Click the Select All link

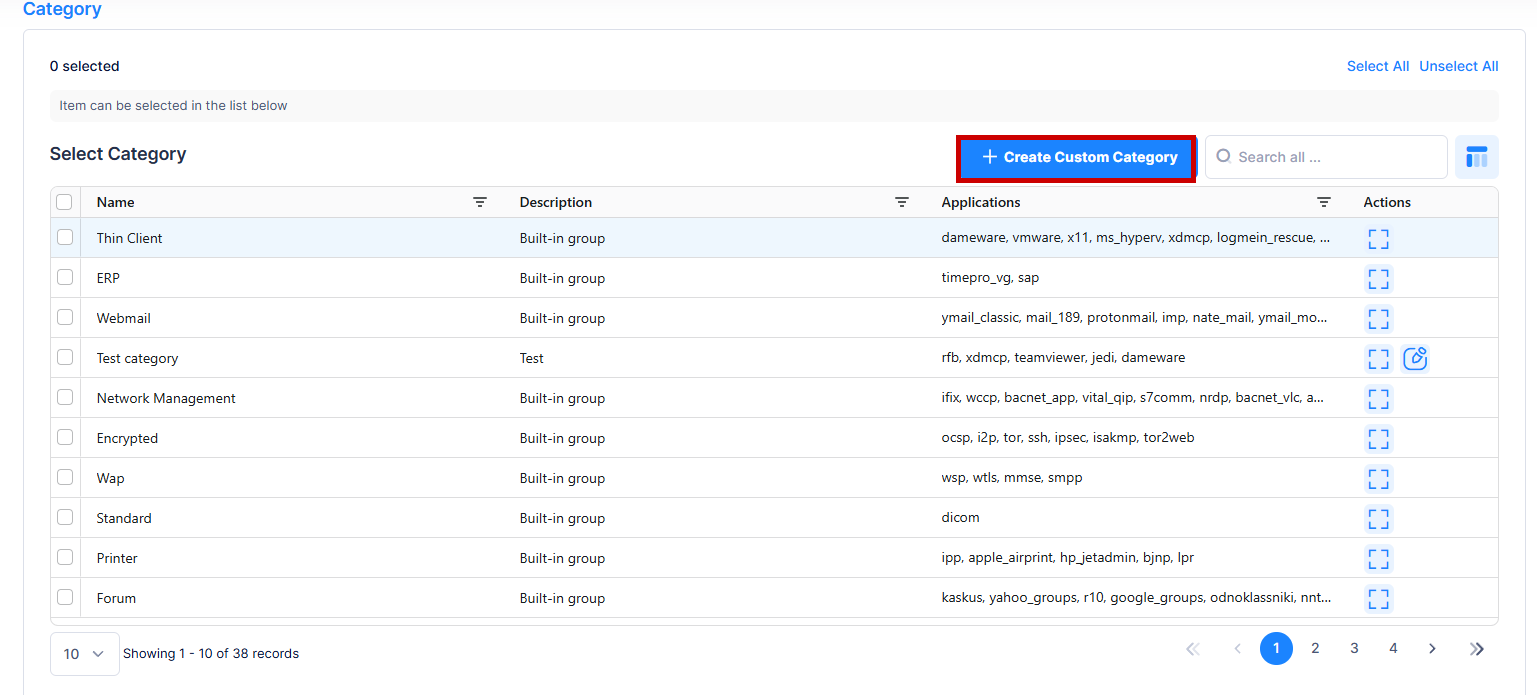click(1377, 66)
